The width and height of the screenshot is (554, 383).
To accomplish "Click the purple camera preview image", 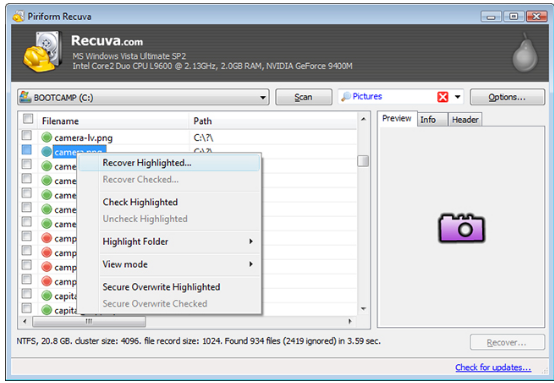I will click(x=461, y=228).
